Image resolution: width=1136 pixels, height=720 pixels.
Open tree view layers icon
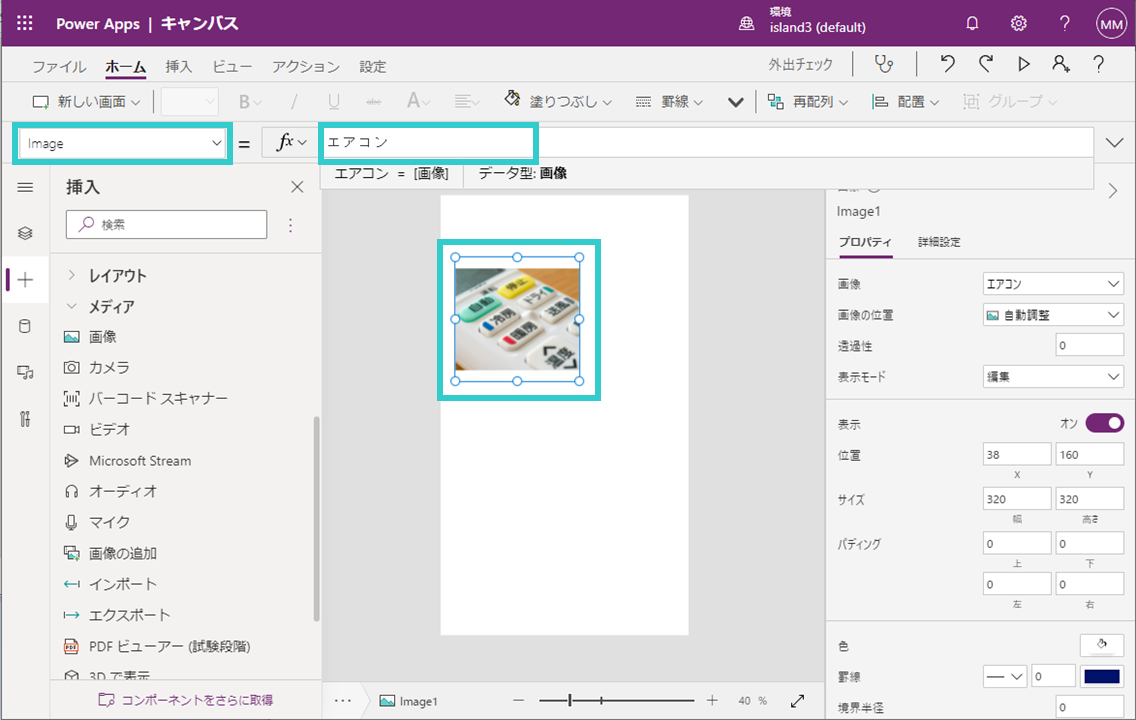[x=25, y=233]
